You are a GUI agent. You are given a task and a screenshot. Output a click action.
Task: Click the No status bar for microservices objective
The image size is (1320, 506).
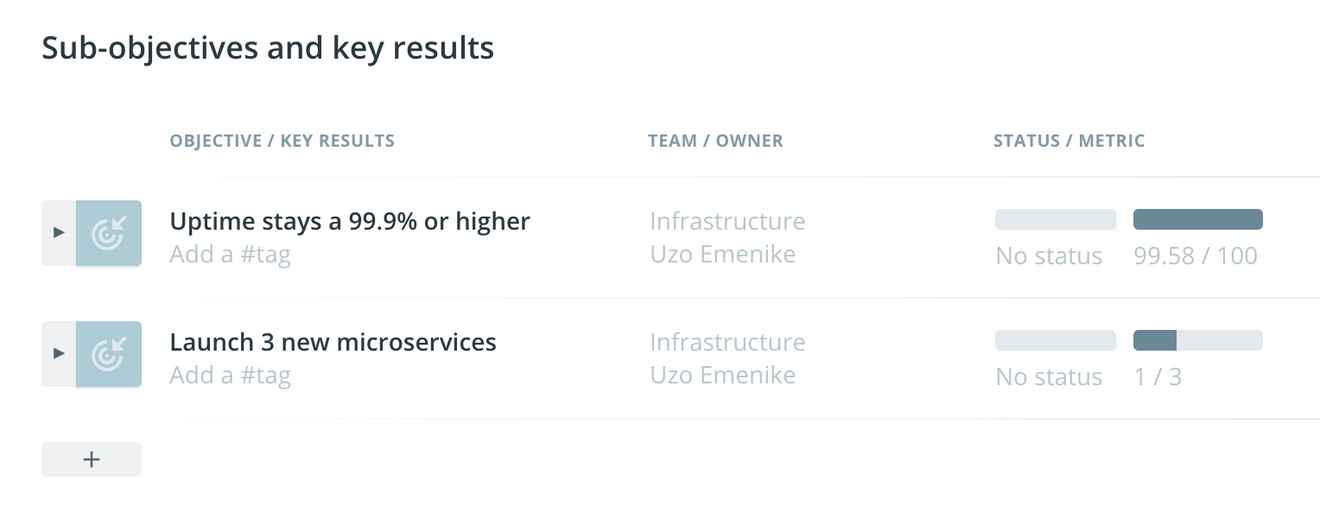pos(1055,341)
